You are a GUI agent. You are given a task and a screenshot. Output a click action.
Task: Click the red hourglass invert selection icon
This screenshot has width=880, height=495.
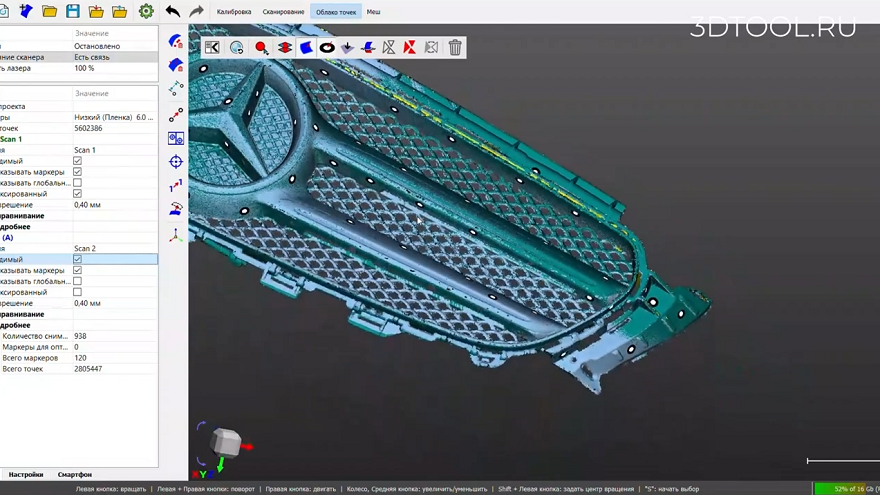pyautogui.click(x=410, y=48)
